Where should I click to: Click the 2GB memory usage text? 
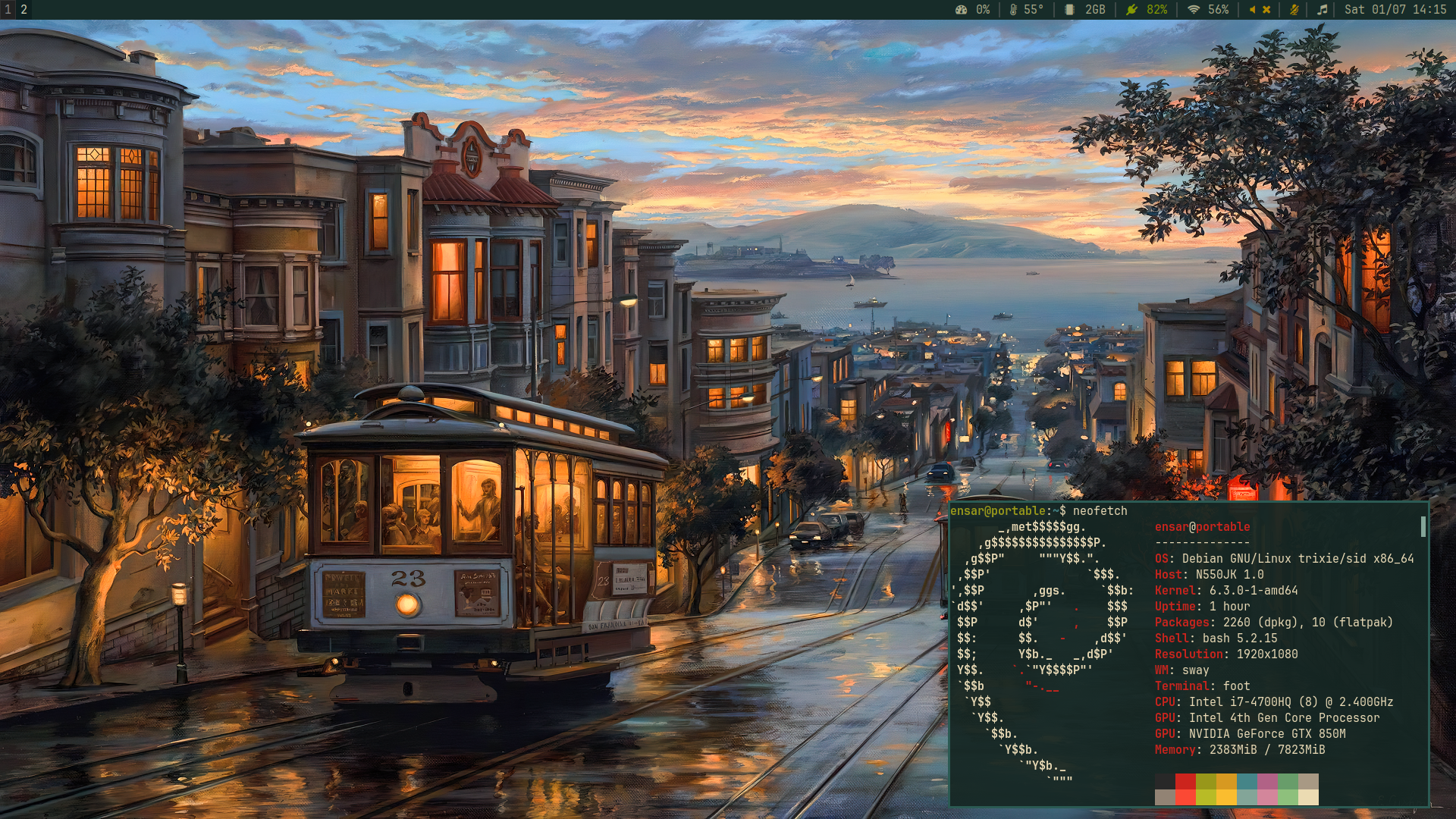click(1095, 10)
